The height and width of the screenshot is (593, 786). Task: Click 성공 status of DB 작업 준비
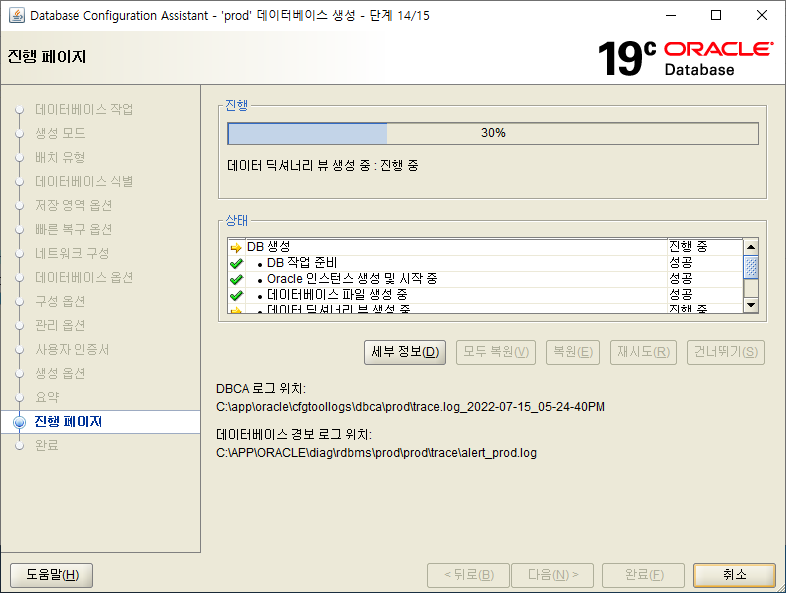click(681, 263)
